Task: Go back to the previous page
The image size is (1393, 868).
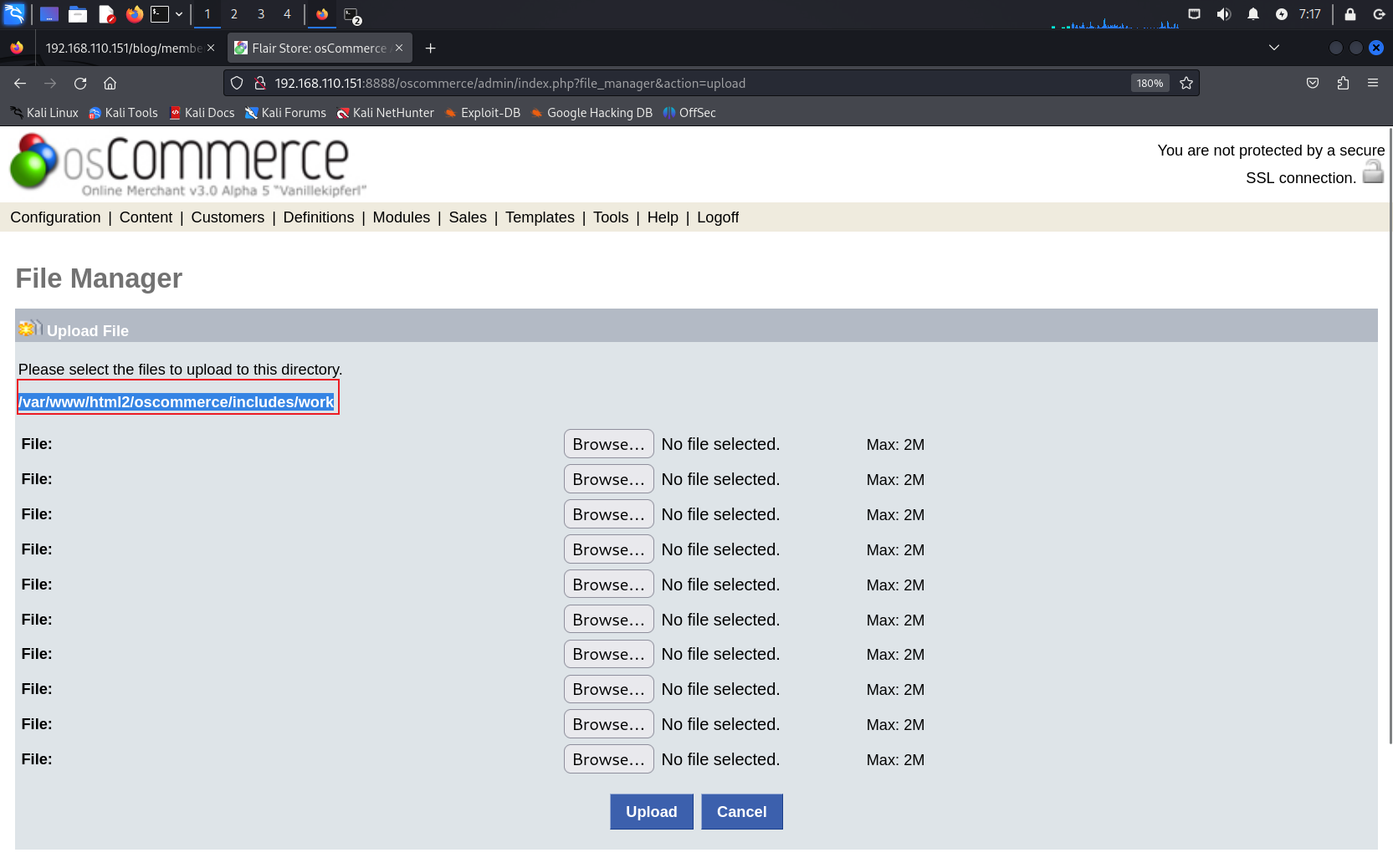Action: [20, 84]
